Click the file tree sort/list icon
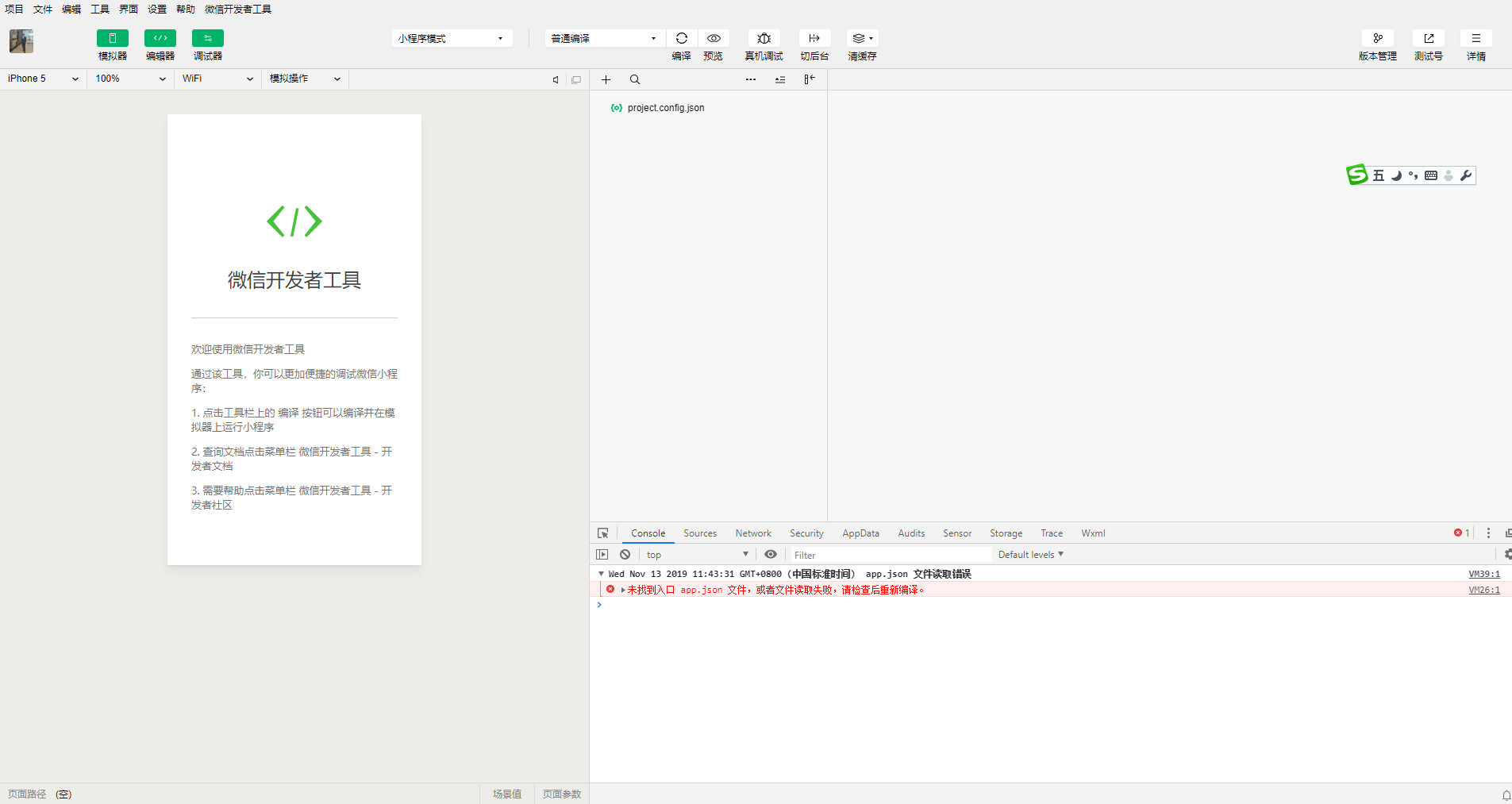Image resolution: width=1512 pixels, height=804 pixels. coord(780,79)
